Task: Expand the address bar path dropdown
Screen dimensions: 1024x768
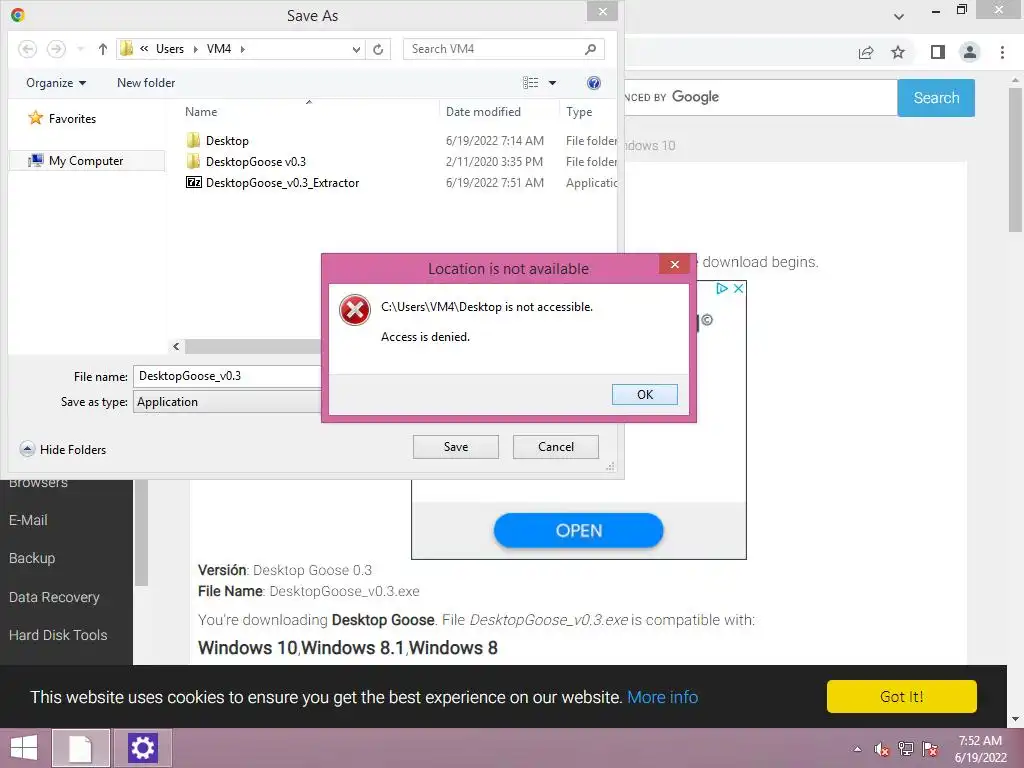Action: 356,49
